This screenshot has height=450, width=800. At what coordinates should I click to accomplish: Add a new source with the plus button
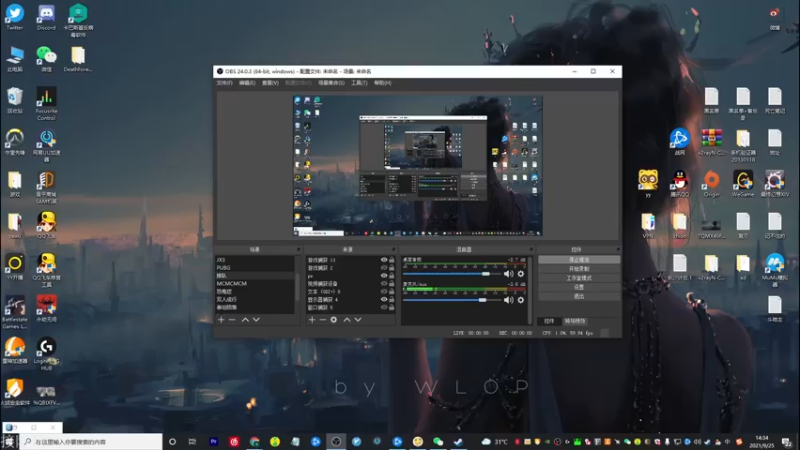[x=312, y=319]
